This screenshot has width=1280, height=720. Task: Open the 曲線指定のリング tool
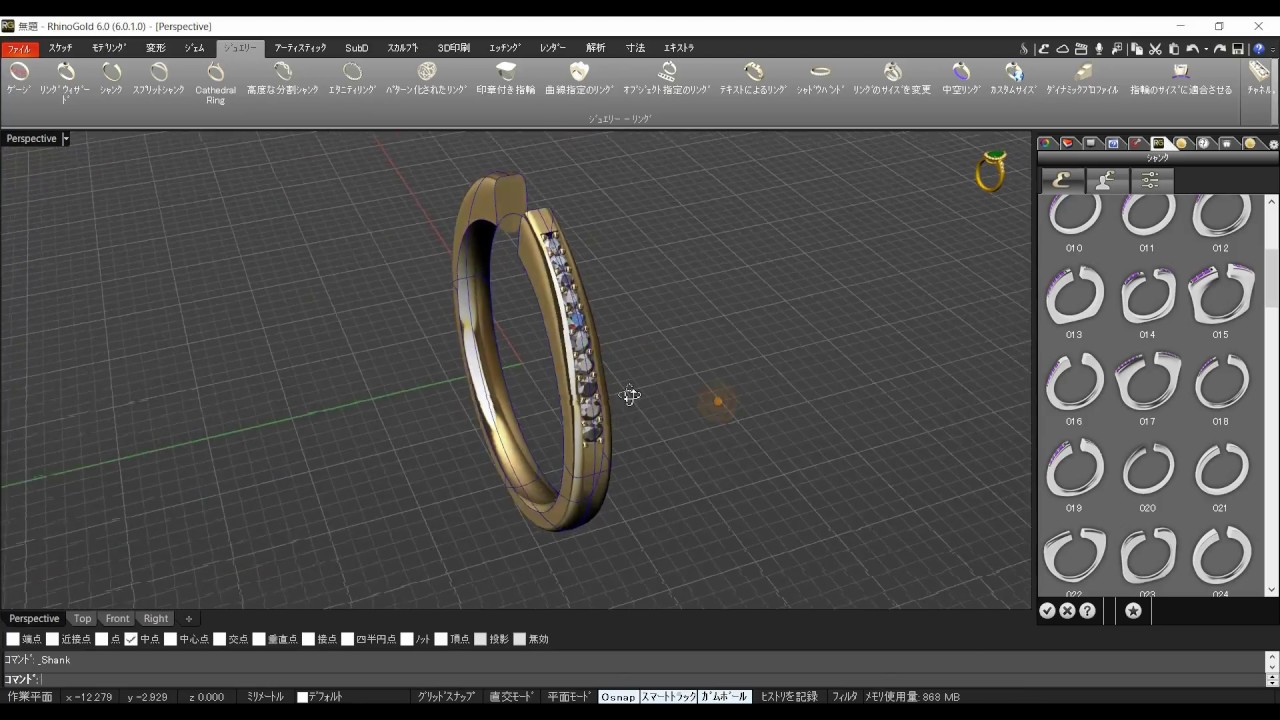click(x=579, y=79)
